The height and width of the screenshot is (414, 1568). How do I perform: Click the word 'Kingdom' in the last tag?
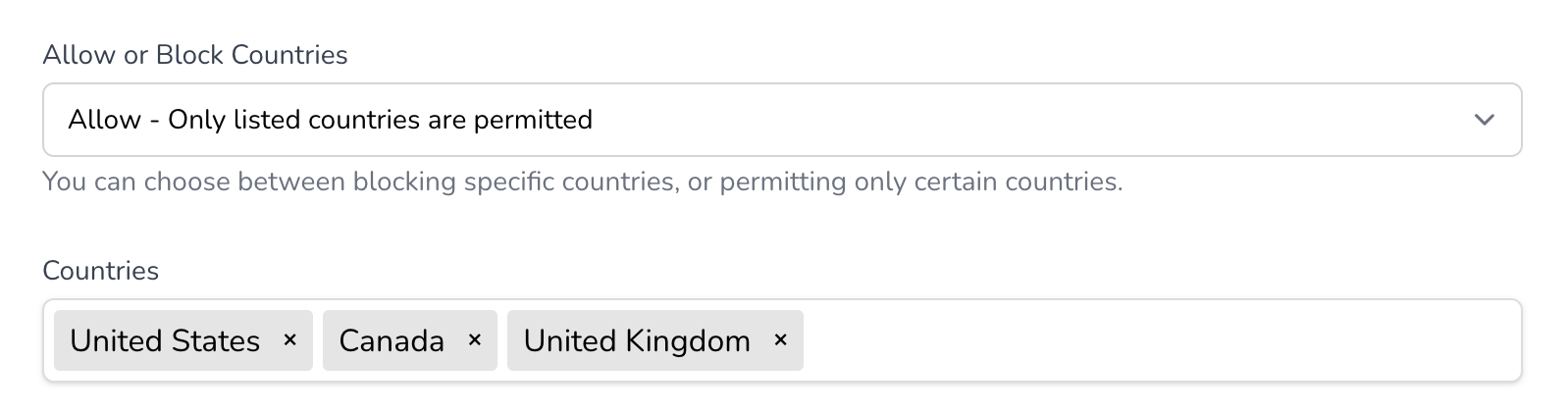pos(688,340)
